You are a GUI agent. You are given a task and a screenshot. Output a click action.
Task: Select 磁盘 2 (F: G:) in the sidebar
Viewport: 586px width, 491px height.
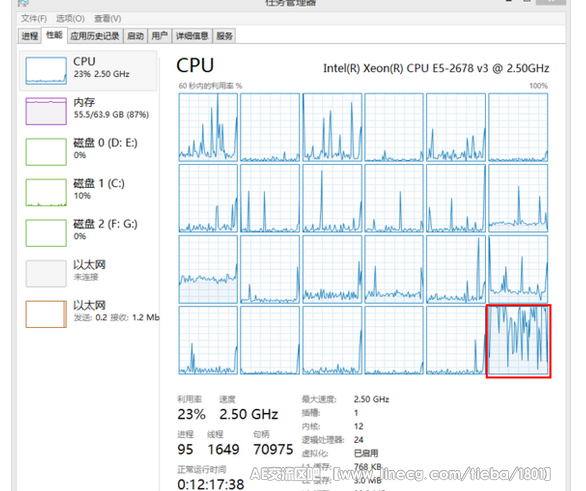click(88, 233)
